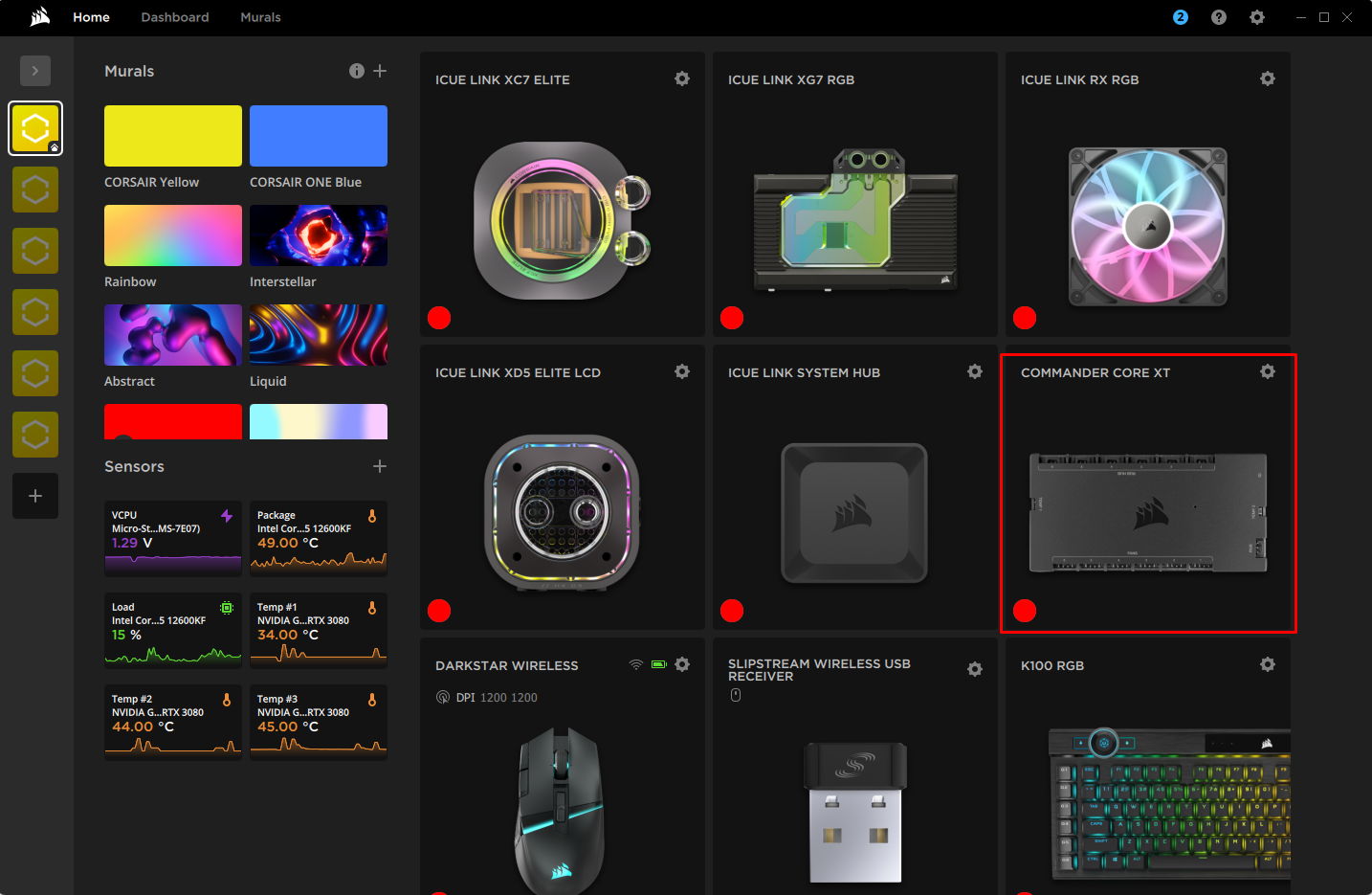The height and width of the screenshot is (895, 1372).
Task: Click the ICUE LINK XG7 RGB title
Action: (791, 79)
